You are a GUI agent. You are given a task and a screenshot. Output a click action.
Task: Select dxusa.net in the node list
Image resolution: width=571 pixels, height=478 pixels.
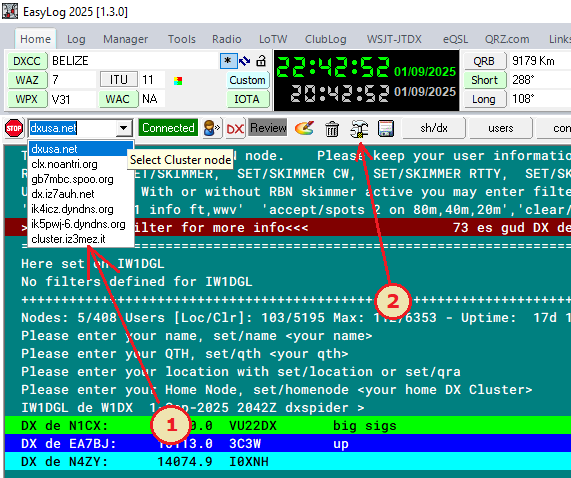click(x=80, y=149)
